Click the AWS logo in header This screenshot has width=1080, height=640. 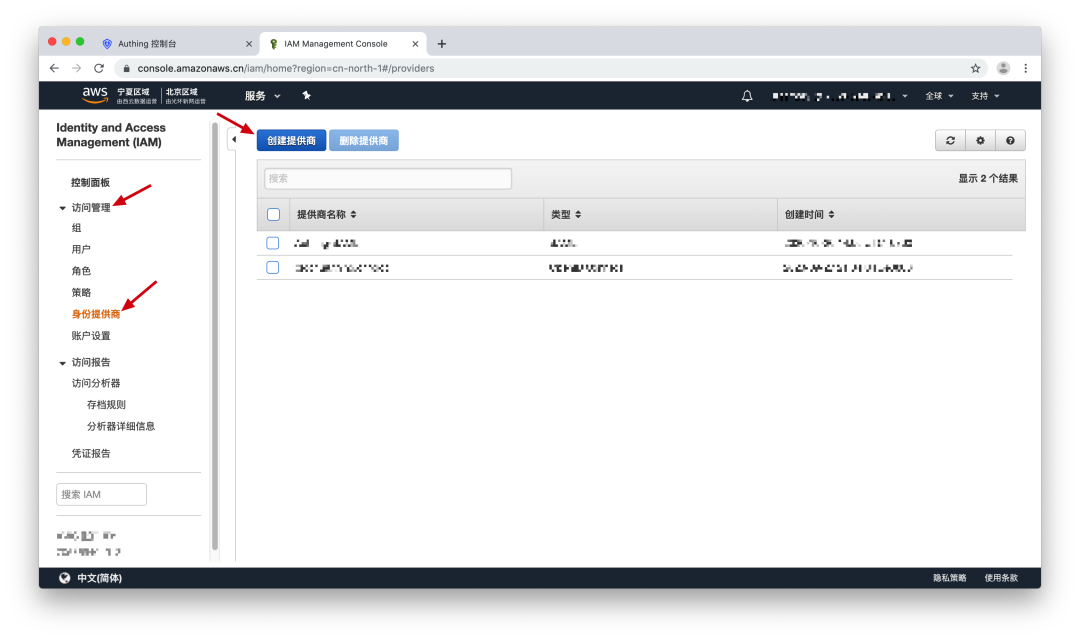click(x=94, y=95)
